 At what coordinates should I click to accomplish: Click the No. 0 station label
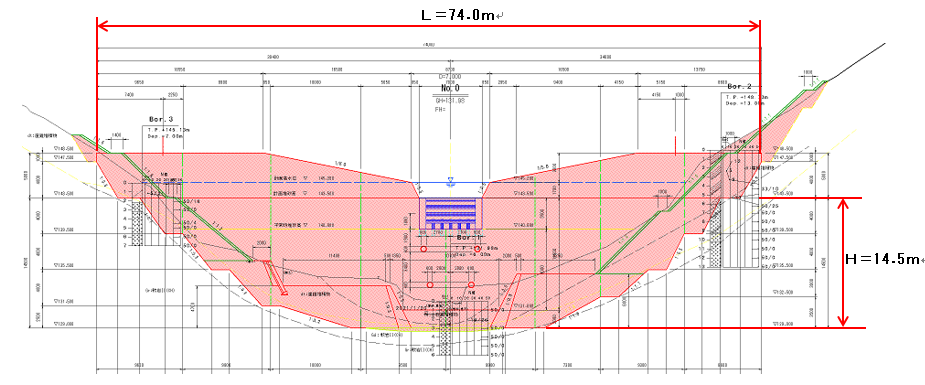point(450,88)
